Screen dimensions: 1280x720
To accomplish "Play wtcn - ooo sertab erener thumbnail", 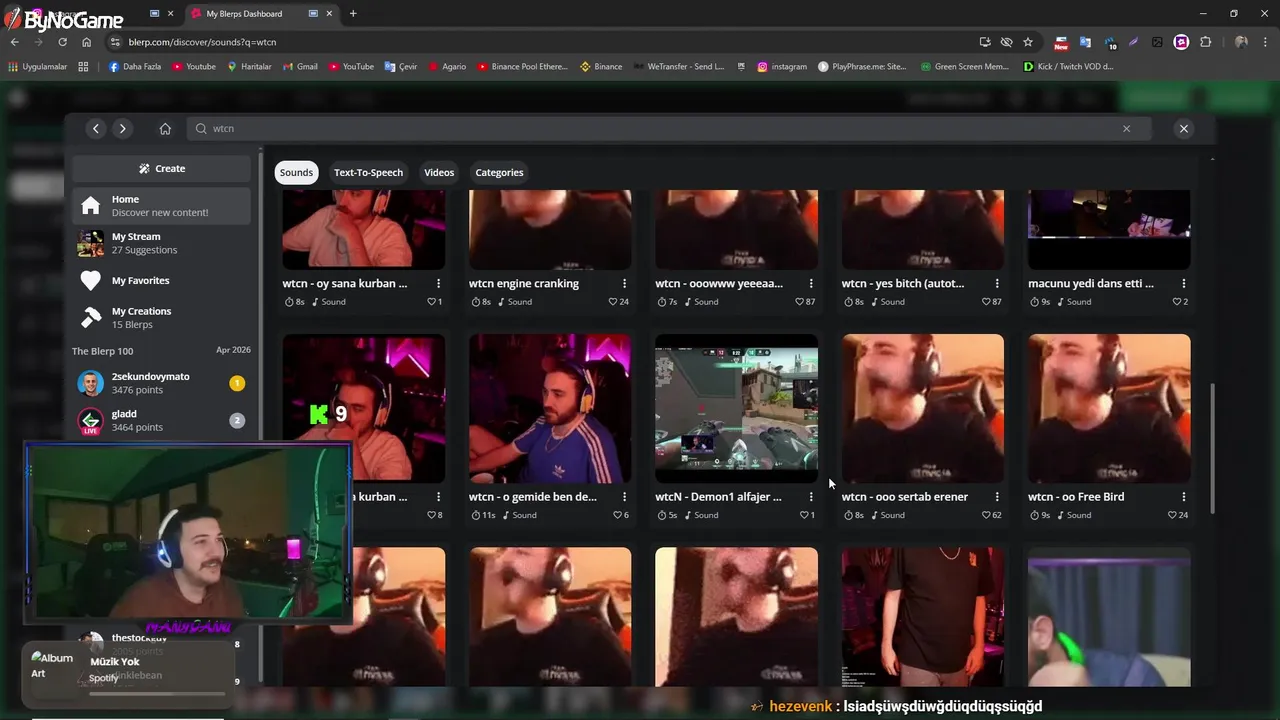I will tap(923, 408).
